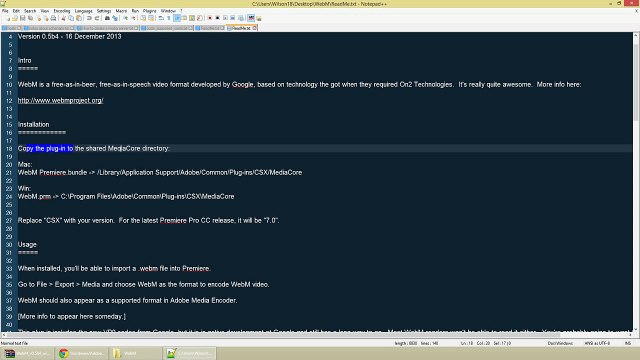Open the Replace dialog toolbar icon
The image size is (640, 360).
[115, 18]
